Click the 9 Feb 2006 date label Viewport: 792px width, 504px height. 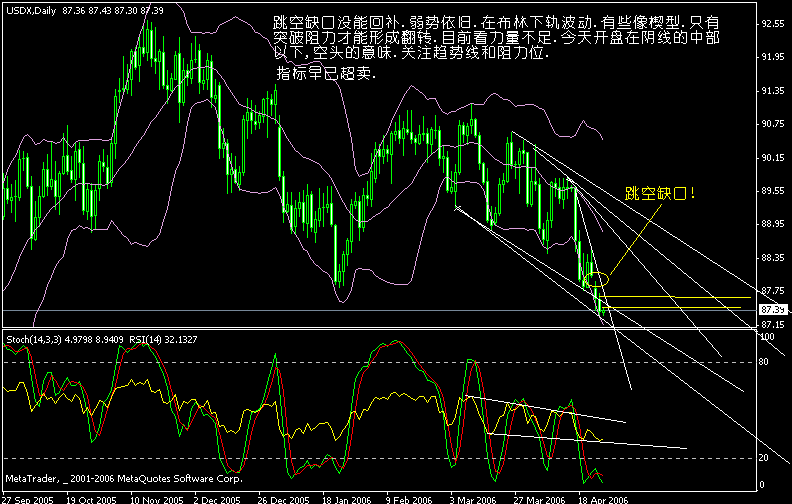(x=409, y=500)
